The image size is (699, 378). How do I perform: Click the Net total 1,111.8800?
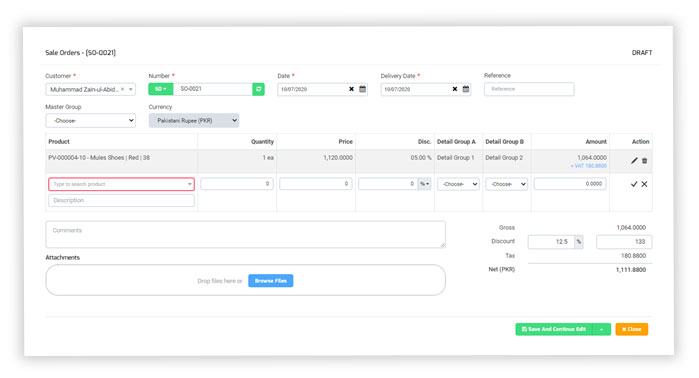[x=631, y=270]
